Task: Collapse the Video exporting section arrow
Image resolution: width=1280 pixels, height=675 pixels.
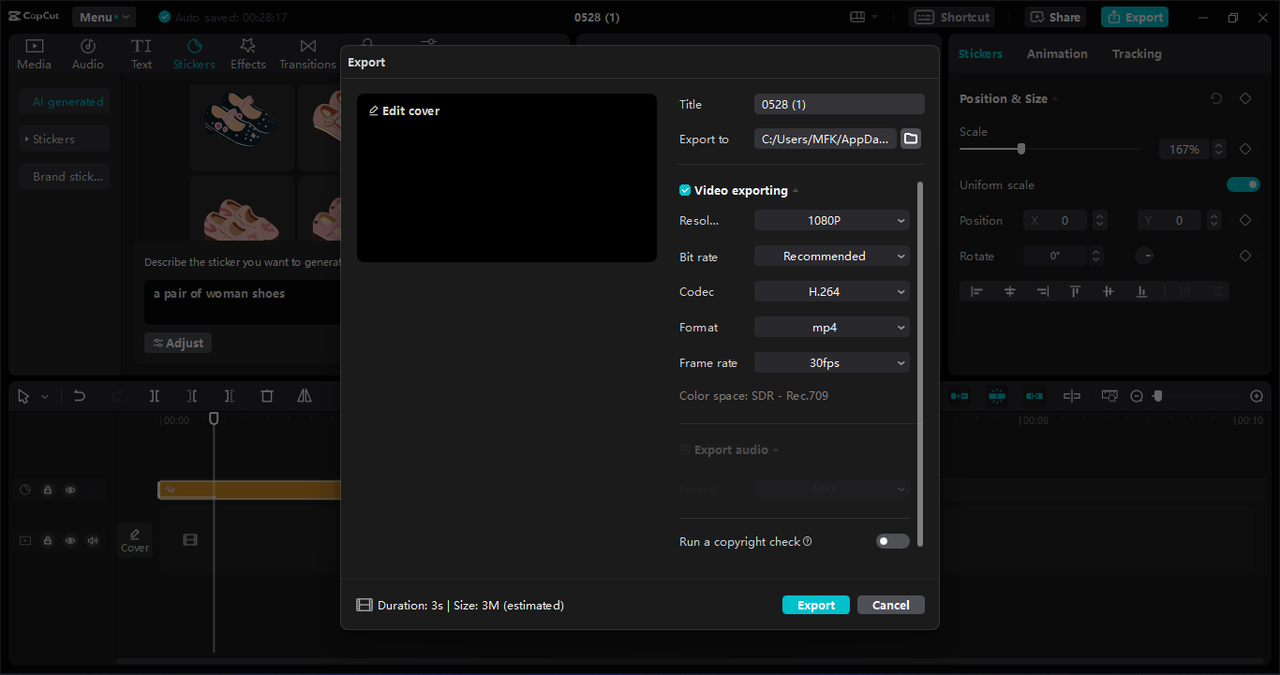Action: 796,191
